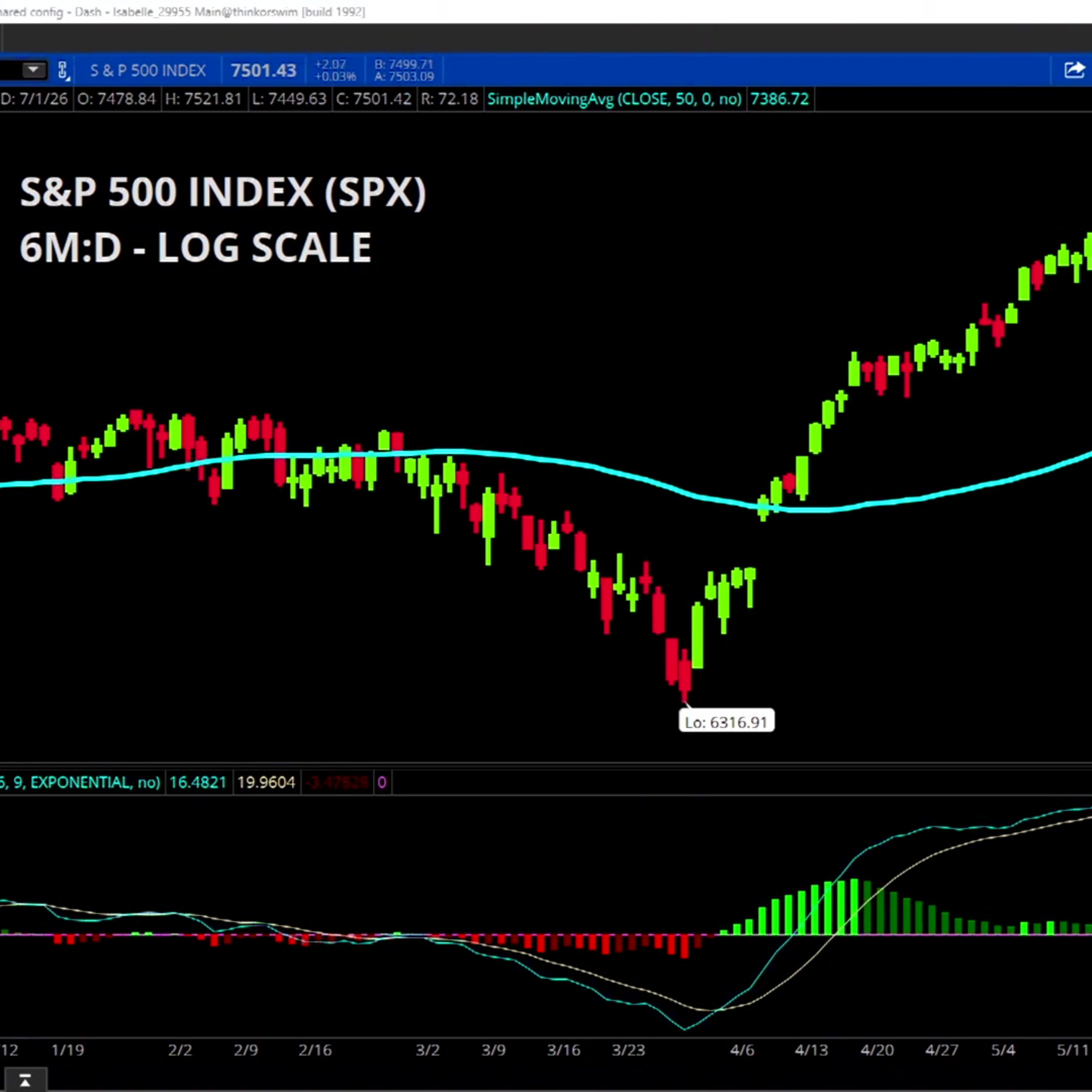
Task: Click the high value H: 7521.81
Action: tap(203, 99)
